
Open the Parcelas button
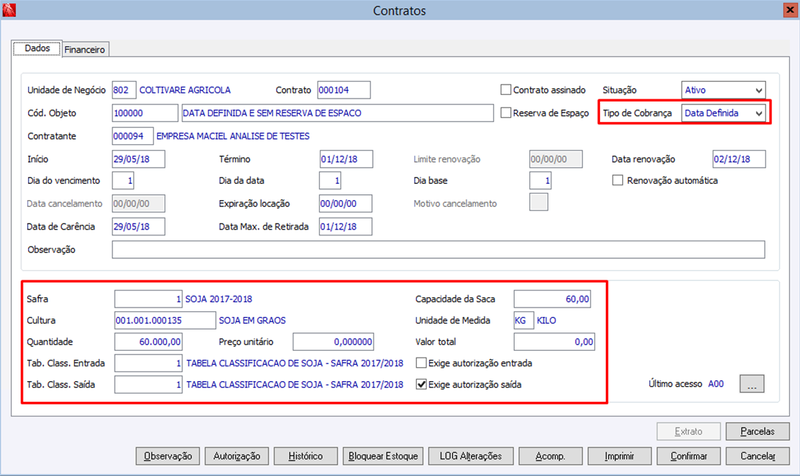pos(757,432)
